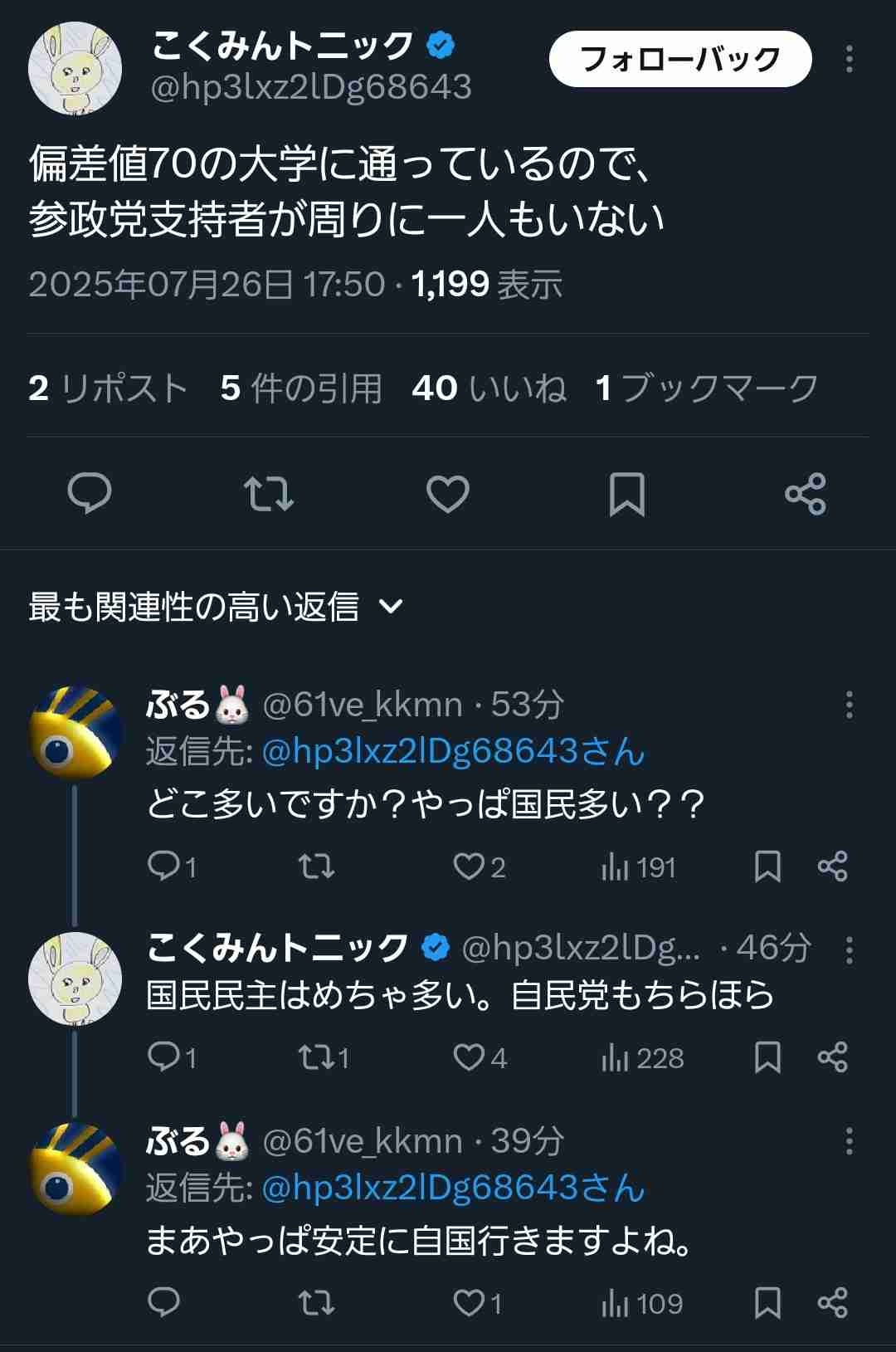Screen dimensions: 896x1352
Task: Open the @hp3lxz2lDg68643さん mention link in first reply
Action: [x=453, y=752]
